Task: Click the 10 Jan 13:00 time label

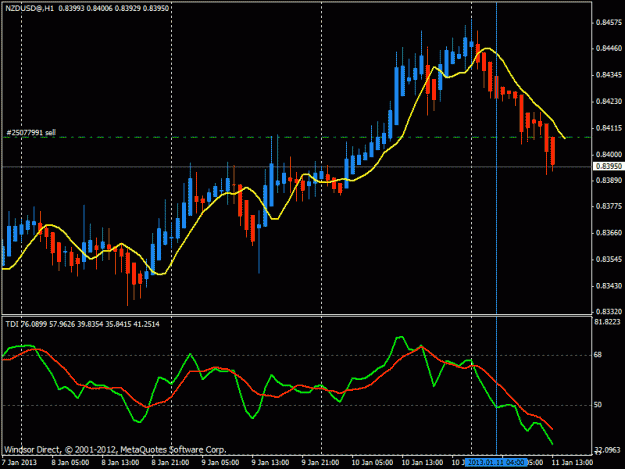Action: point(422,462)
